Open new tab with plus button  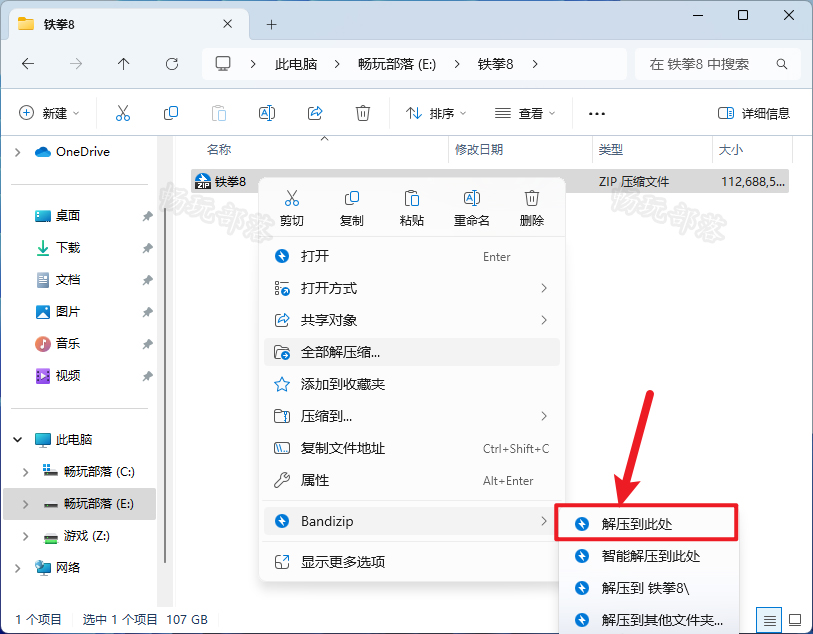click(271, 24)
